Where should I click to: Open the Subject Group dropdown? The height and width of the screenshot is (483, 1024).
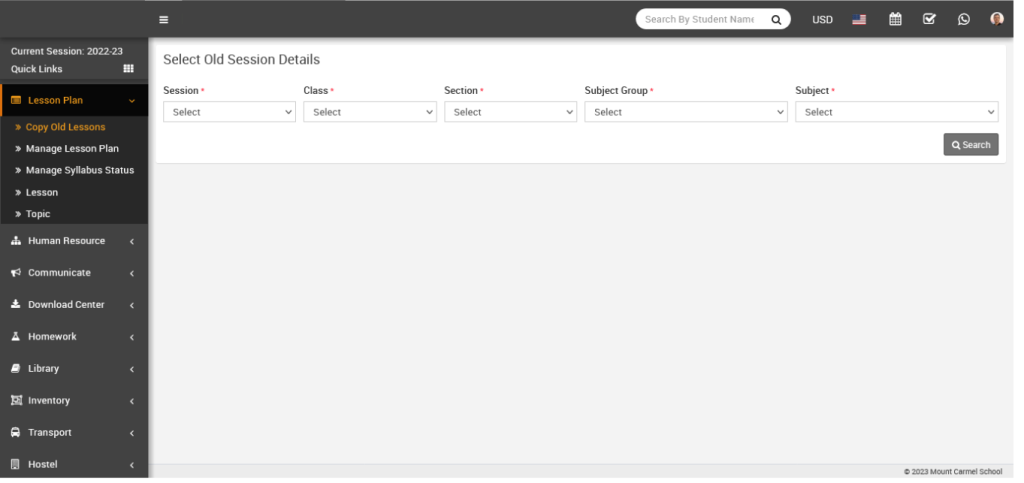click(685, 112)
